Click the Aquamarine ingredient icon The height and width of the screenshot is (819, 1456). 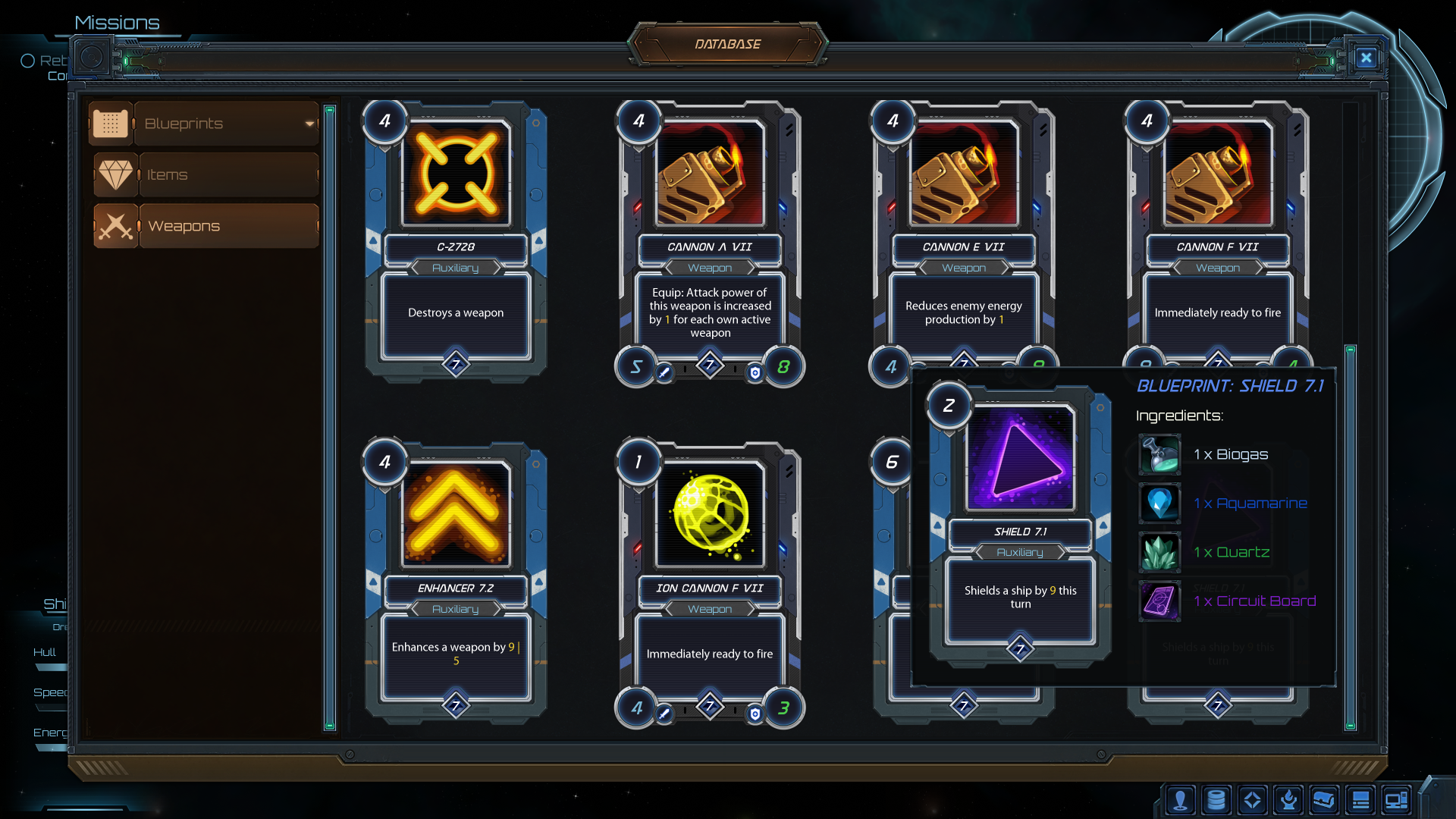1159,503
